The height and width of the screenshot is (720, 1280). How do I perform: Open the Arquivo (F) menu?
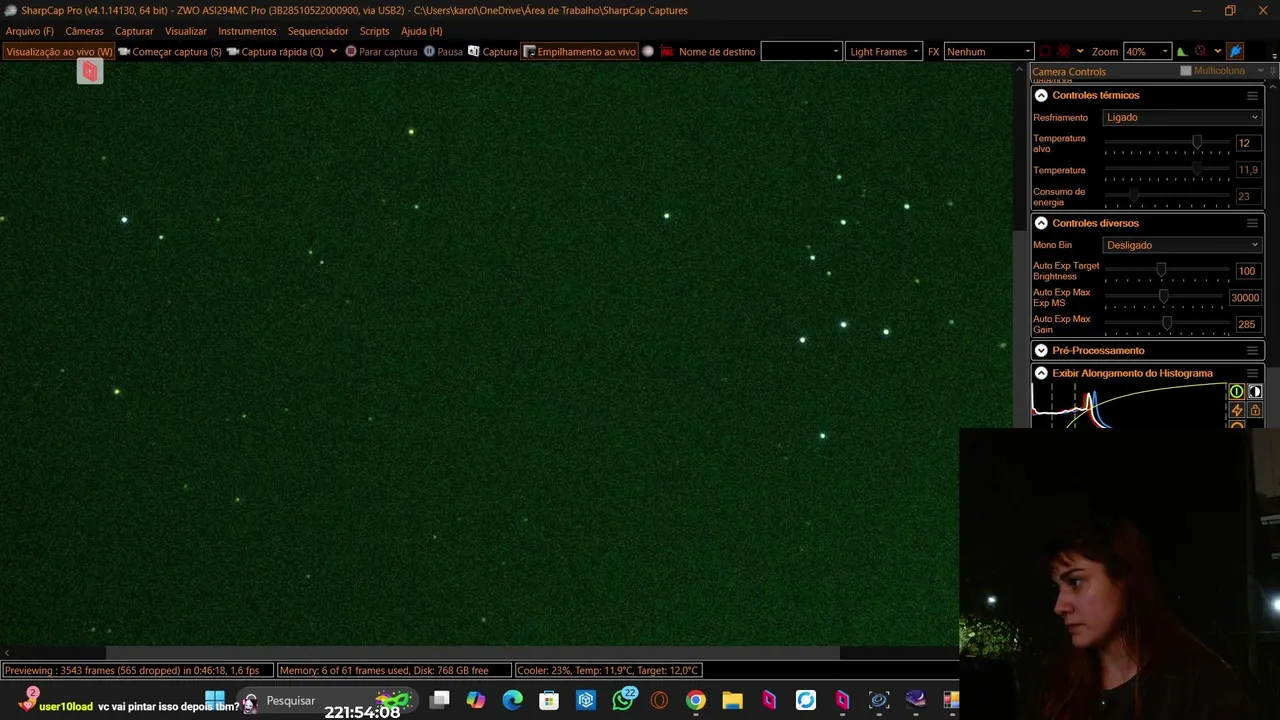coord(30,31)
